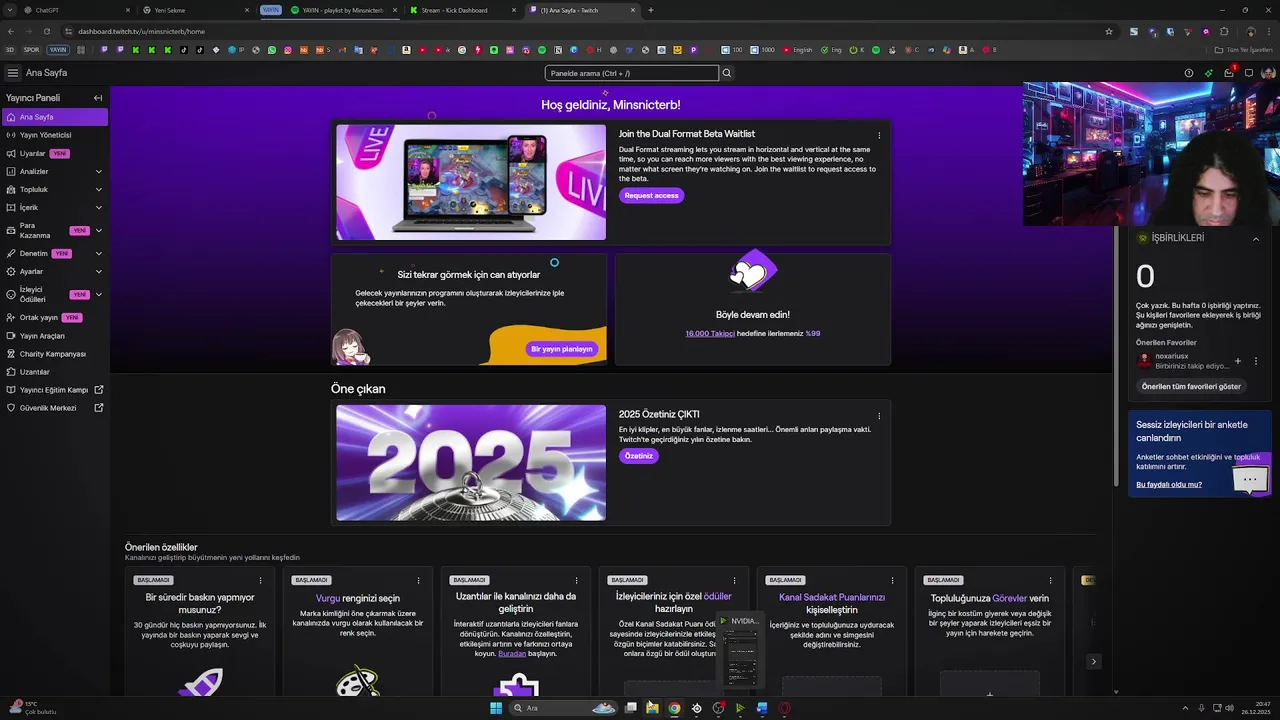Open the whispers chat bubble icon
Image resolution: width=1280 pixels, height=720 pixels.
point(1249,73)
